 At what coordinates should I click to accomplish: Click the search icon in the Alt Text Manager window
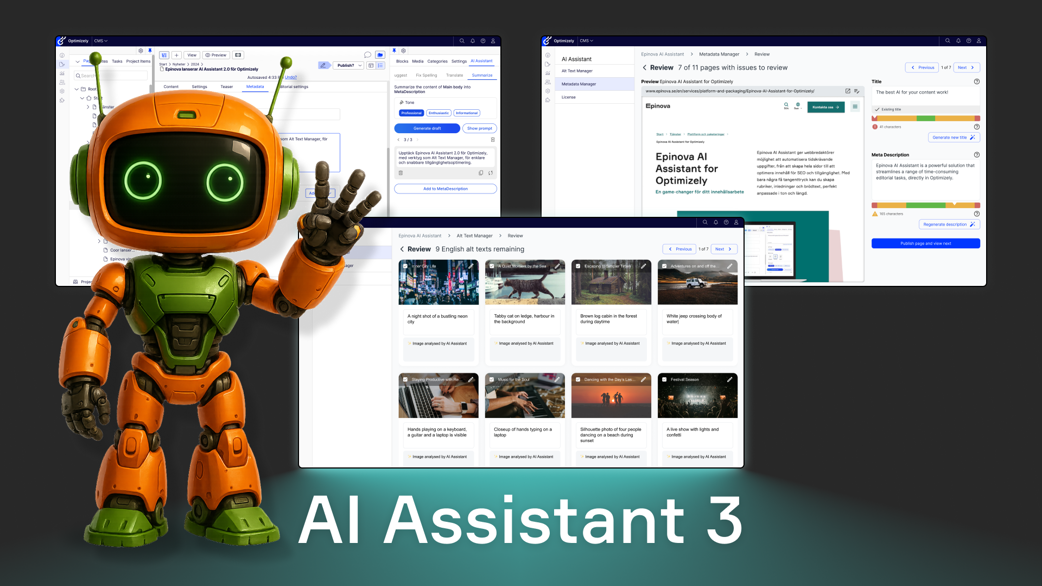tap(705, 223)
